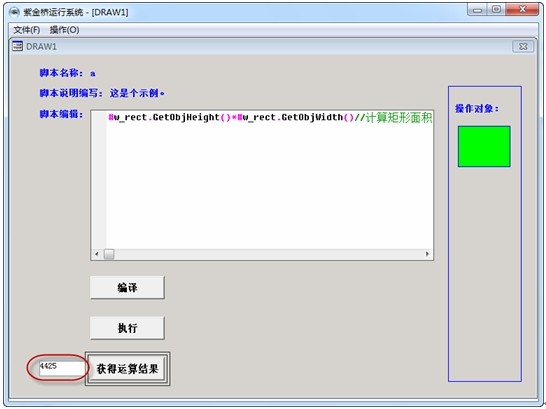Click the 紫金桥 application icon in title bar

pos(14,12)
